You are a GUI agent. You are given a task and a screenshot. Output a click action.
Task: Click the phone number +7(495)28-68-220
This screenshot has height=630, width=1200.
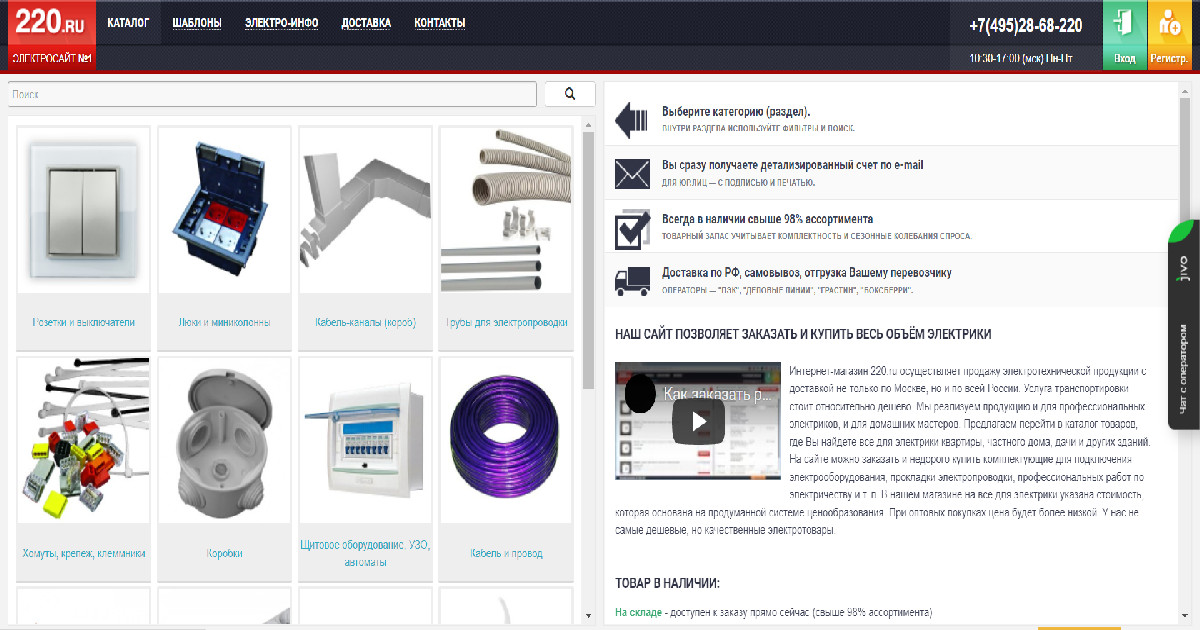[1025, 25]
